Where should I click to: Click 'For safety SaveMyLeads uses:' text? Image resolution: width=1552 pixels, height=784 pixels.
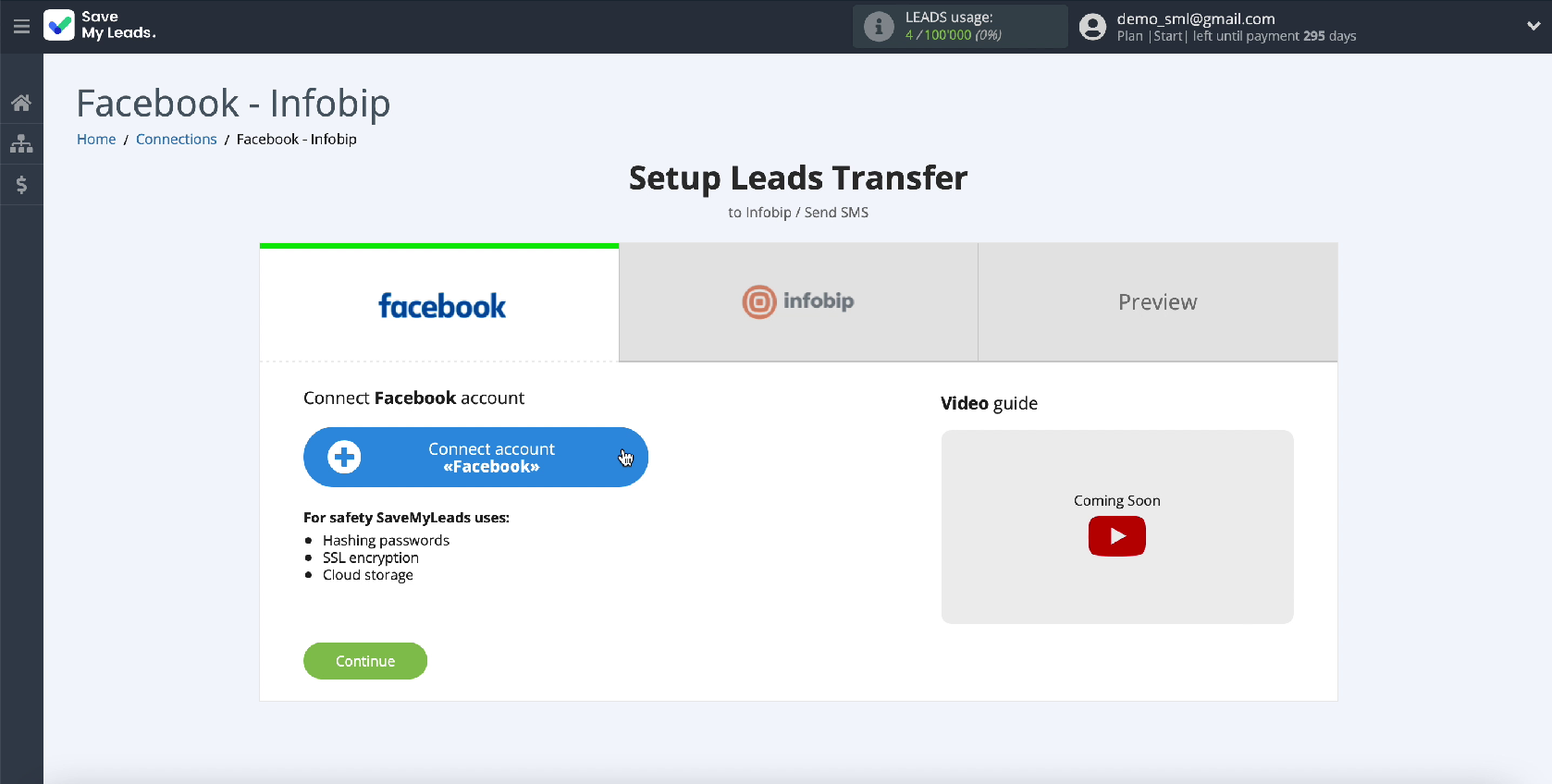406,518
